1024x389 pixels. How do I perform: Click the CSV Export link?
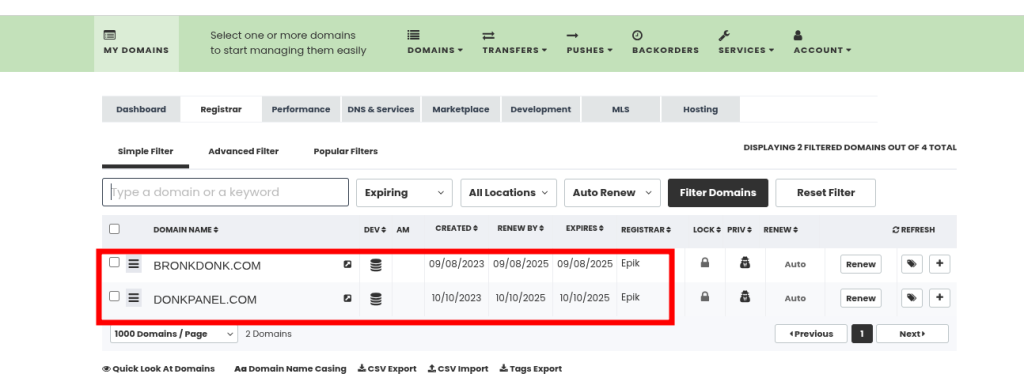click(387, 369)
